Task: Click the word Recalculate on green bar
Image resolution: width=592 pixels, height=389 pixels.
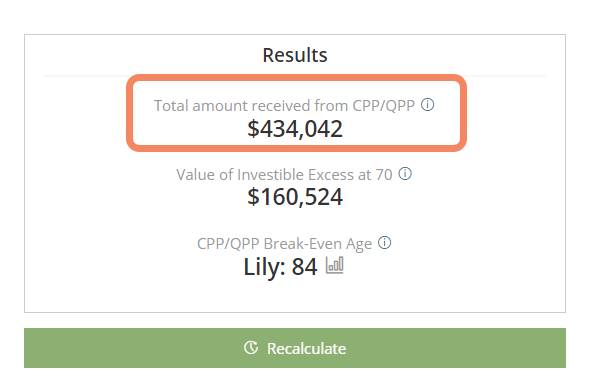Action: point(306,349)
